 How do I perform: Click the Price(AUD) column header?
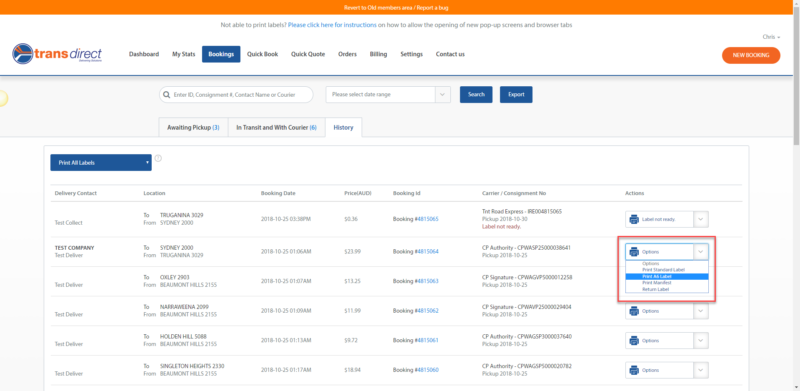358,193
